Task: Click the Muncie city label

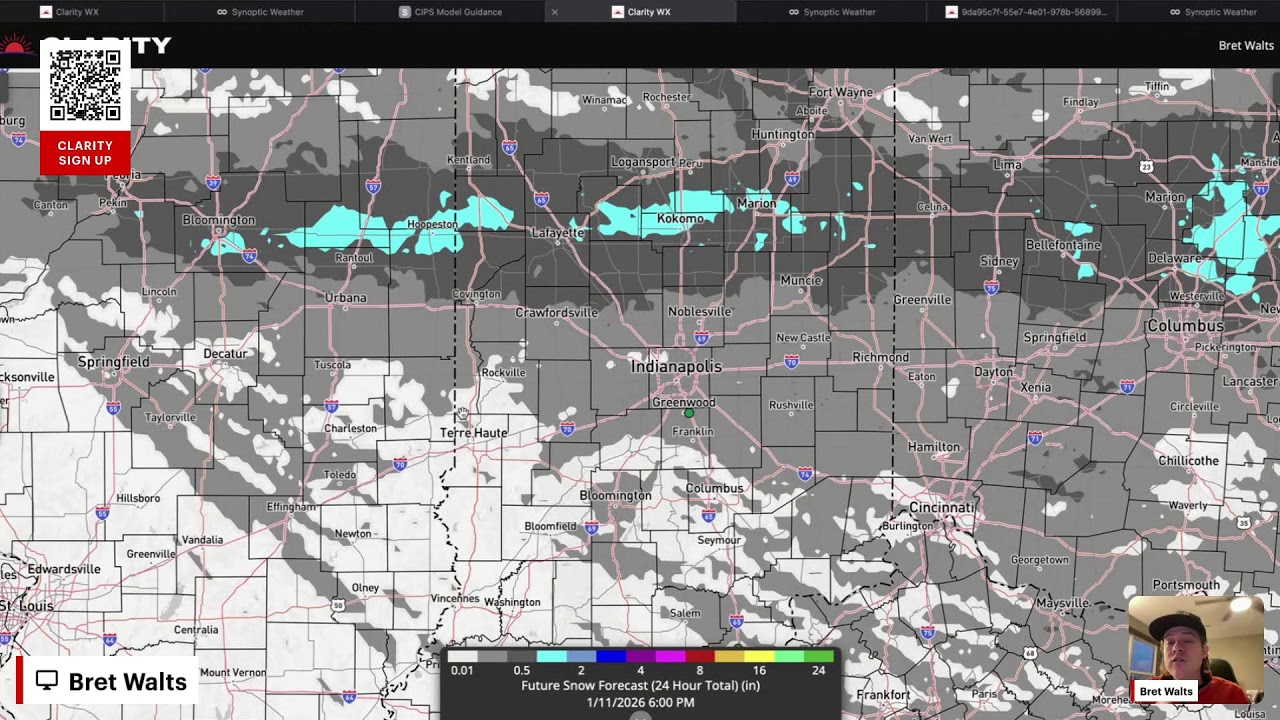Action: tap(801, 280)
